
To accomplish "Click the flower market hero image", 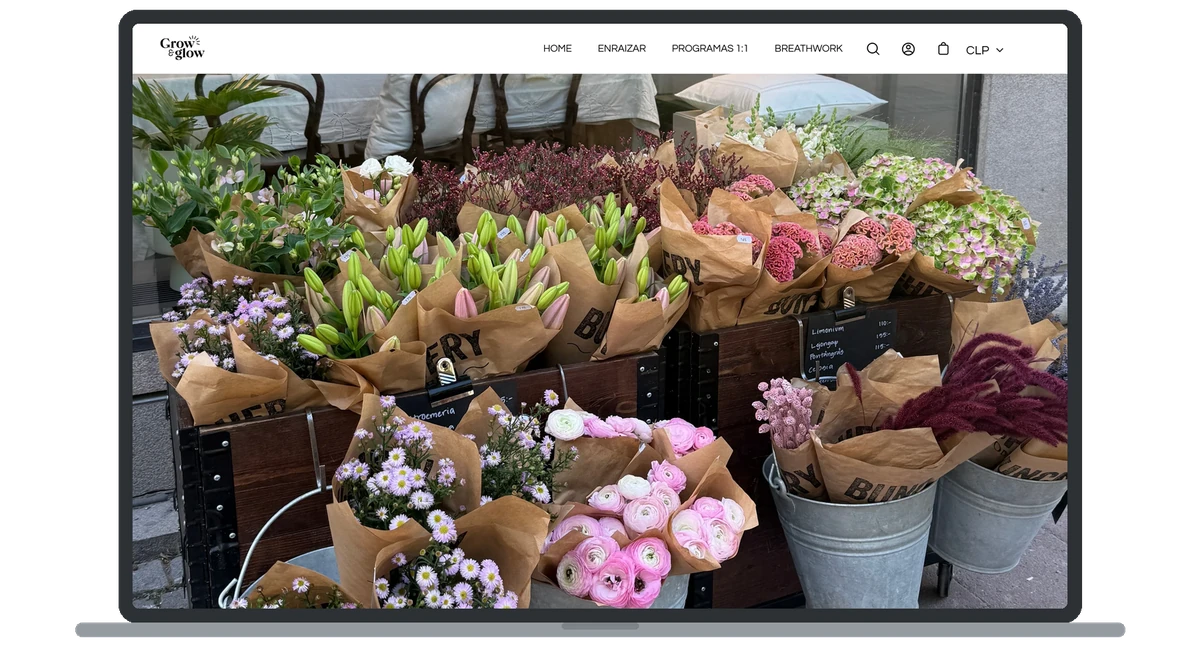I will point(600,341).
